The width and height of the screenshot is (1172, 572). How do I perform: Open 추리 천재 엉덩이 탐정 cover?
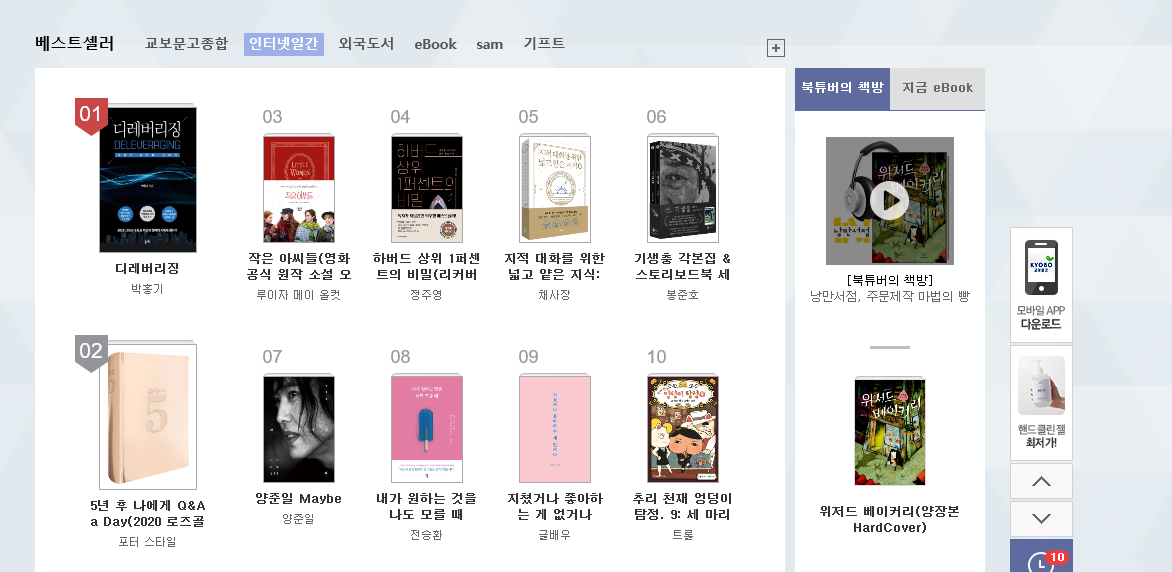coord(683,428)
